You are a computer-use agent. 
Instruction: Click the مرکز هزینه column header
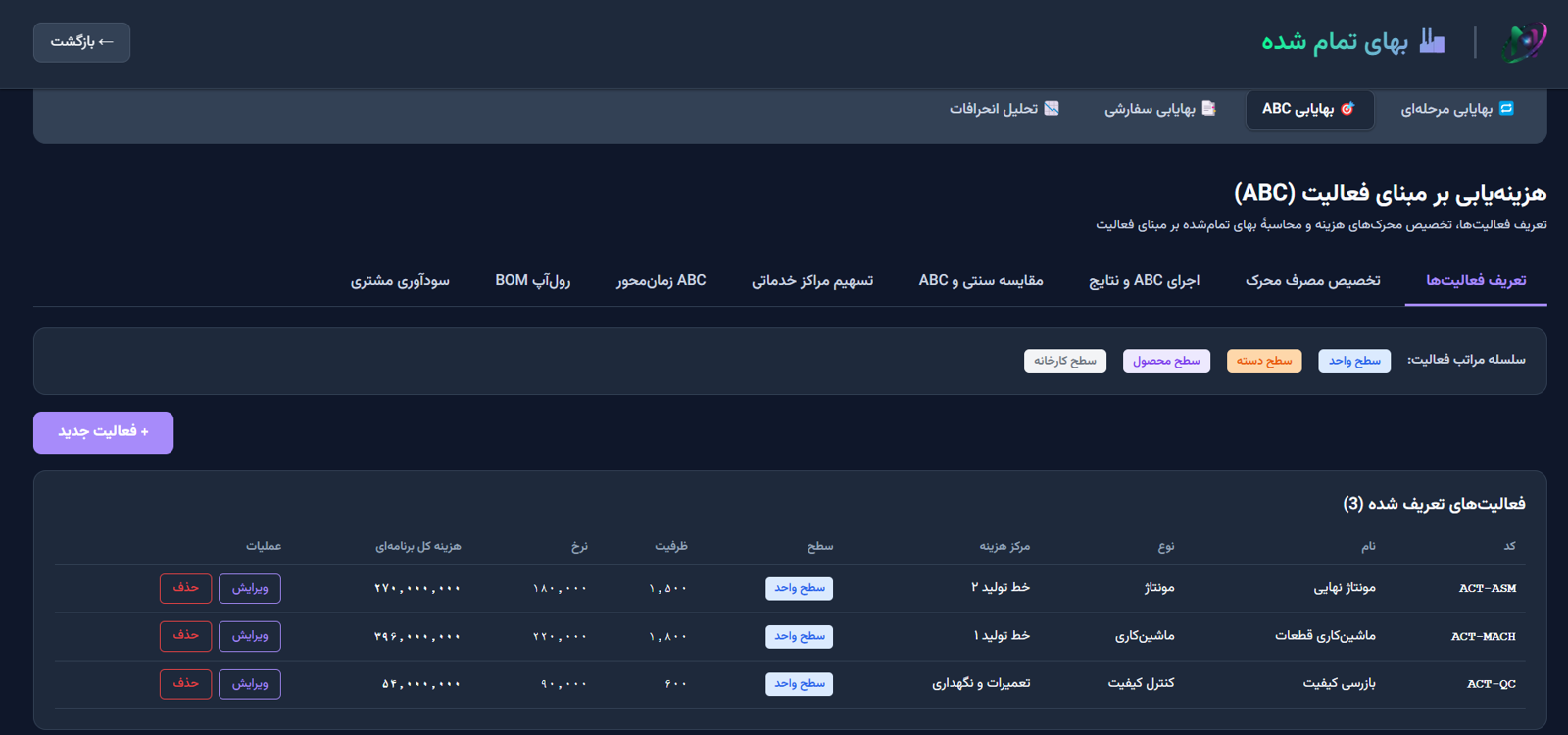pyautogui.click(x=1005, y=546)
